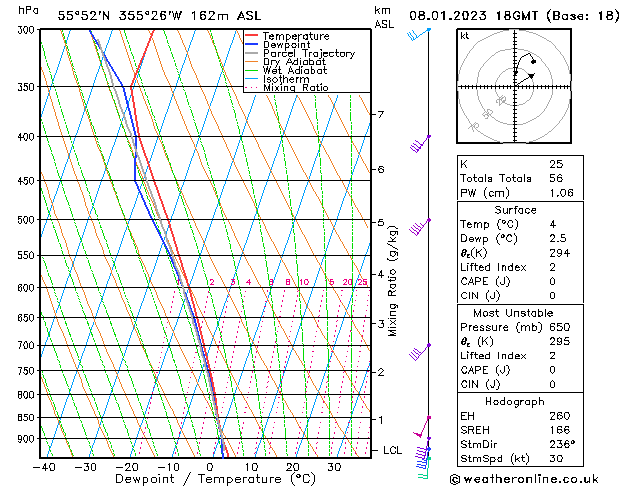Click the storm motion arrow in the hodograph
Viewport: 629px width, 486px height.
pyautogui.click(x=525, y=79)
